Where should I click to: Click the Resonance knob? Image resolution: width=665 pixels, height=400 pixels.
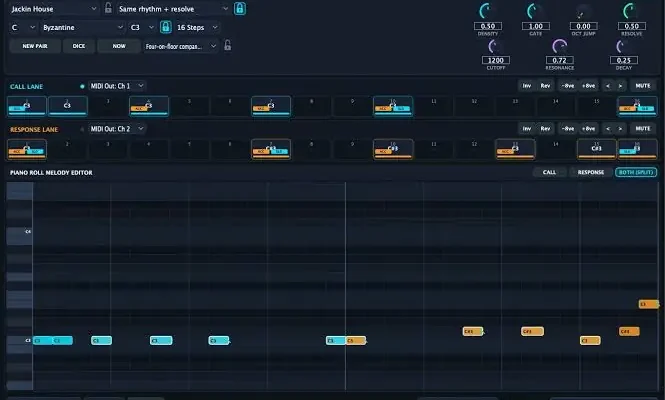(x=559, y=47)
